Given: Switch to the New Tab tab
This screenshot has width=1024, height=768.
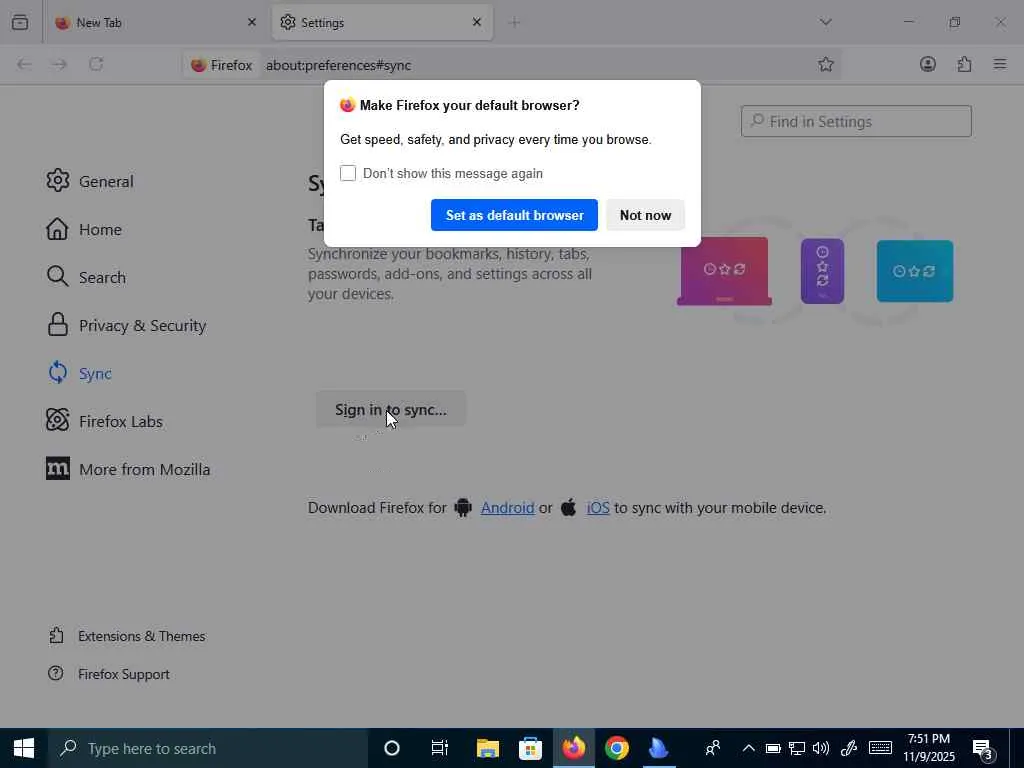Looking at the screenshot, I should click(x=155, y=22).
